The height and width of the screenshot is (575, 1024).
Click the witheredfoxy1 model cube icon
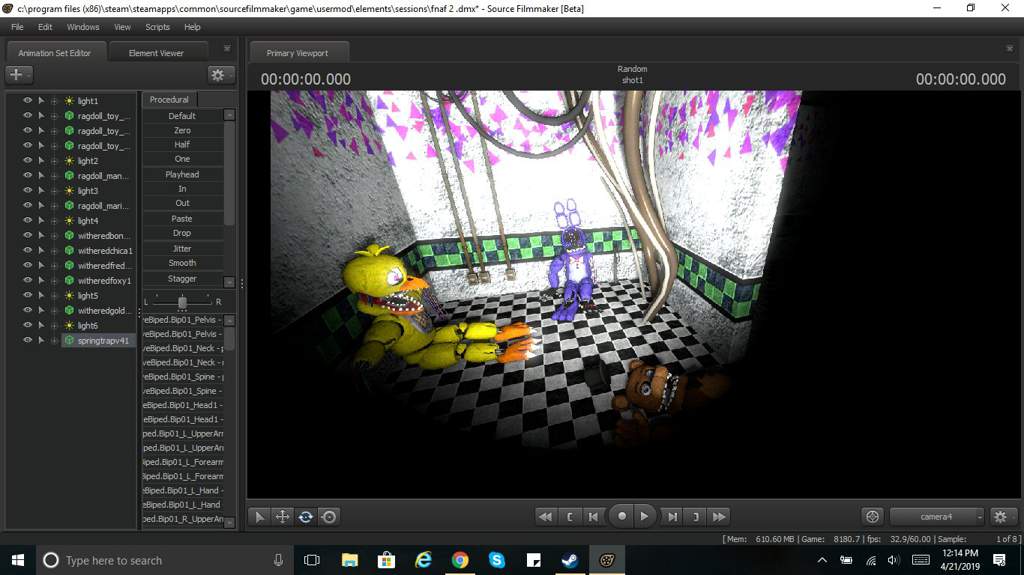pyautogui.click(x=69, y=280)
